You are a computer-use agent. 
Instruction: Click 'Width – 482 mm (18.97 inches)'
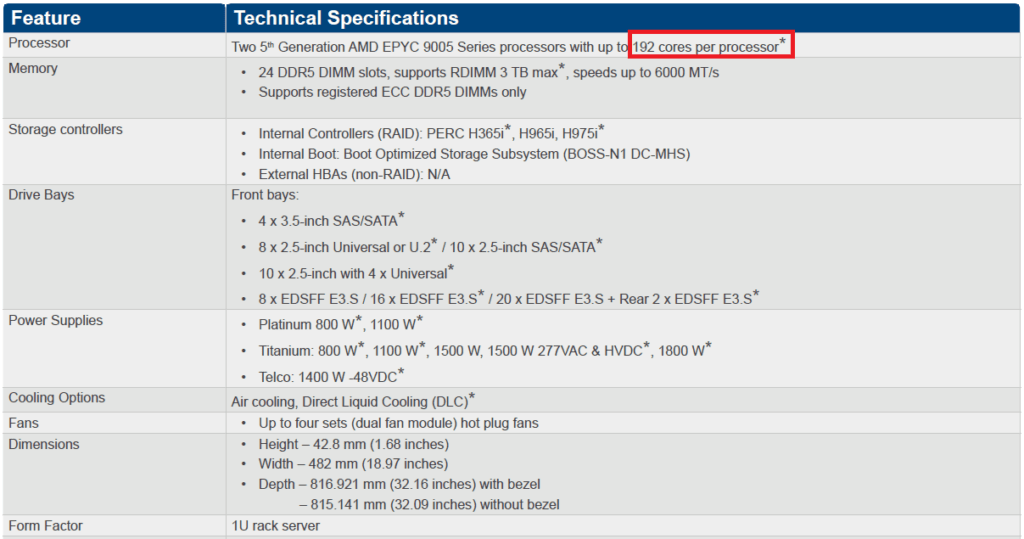coord(353,464)
